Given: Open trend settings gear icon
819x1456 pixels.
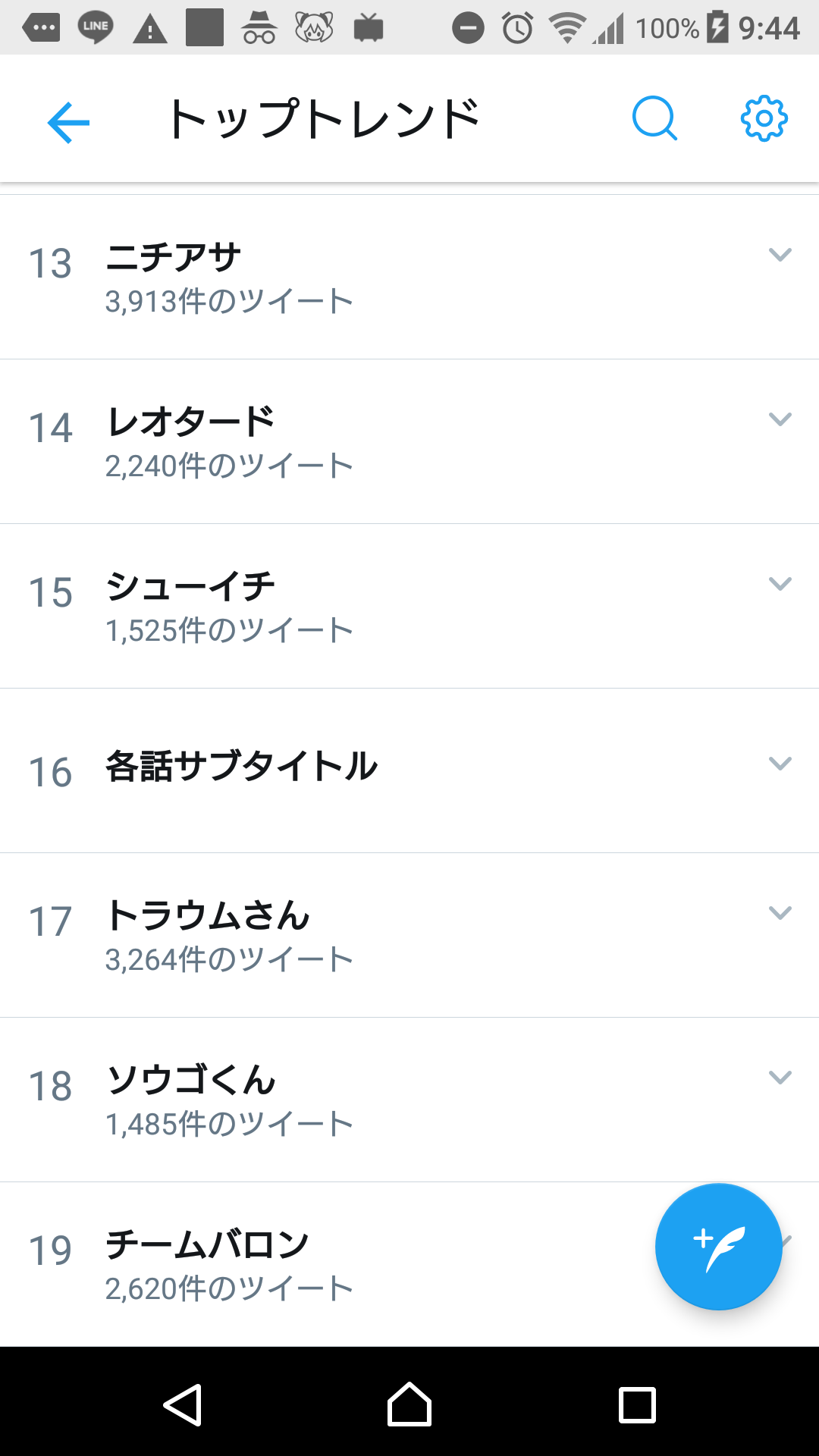Looking at the screenshot, I should click(764, 119).
